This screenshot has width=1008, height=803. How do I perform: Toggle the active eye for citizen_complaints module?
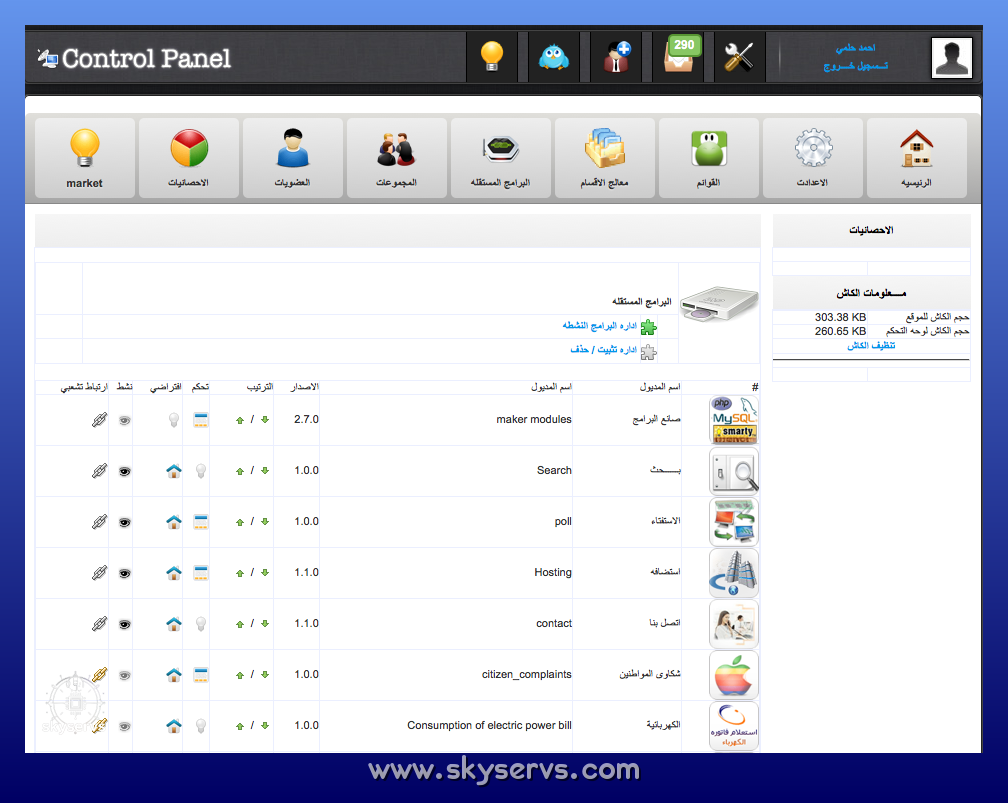tap(125, 675)
